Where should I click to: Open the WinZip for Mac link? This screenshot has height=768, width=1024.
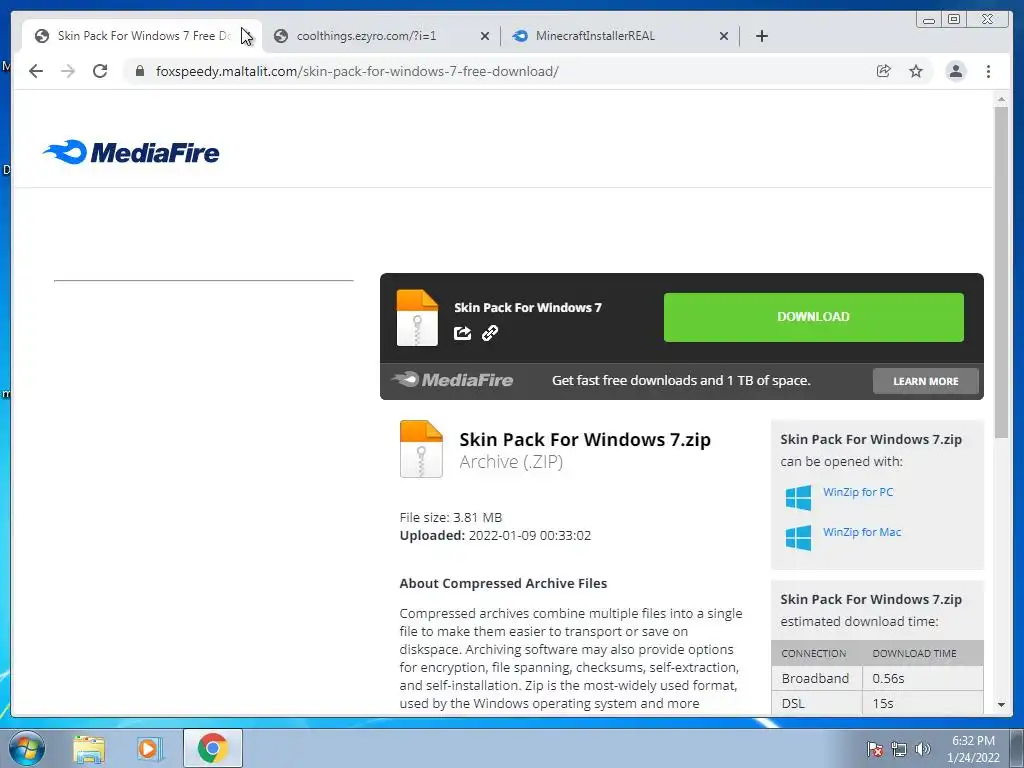click(861, 532)
